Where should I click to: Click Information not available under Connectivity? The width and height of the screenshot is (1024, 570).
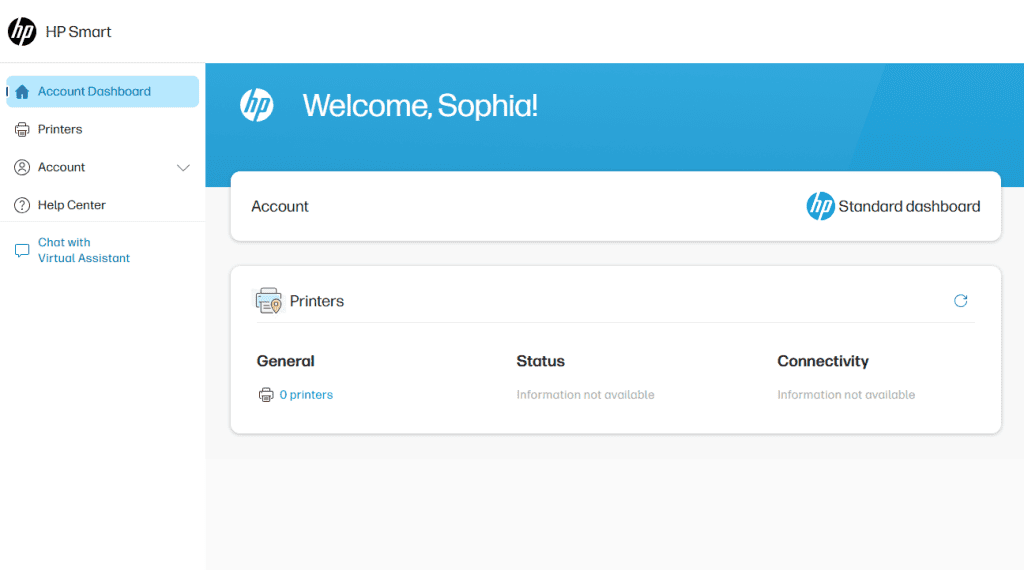point(846,394)
